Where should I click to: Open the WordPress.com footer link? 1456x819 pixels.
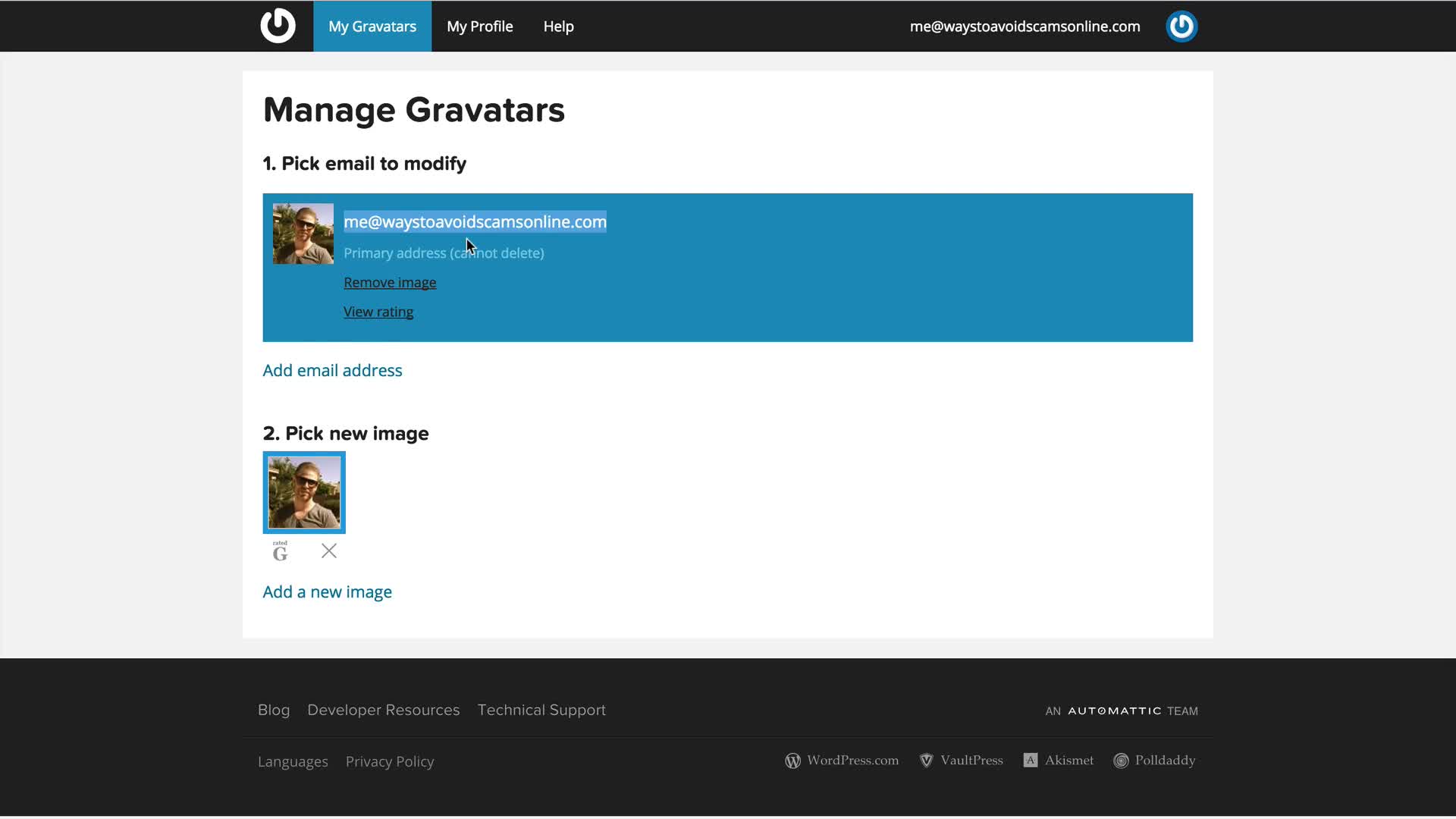pos(852,760)
